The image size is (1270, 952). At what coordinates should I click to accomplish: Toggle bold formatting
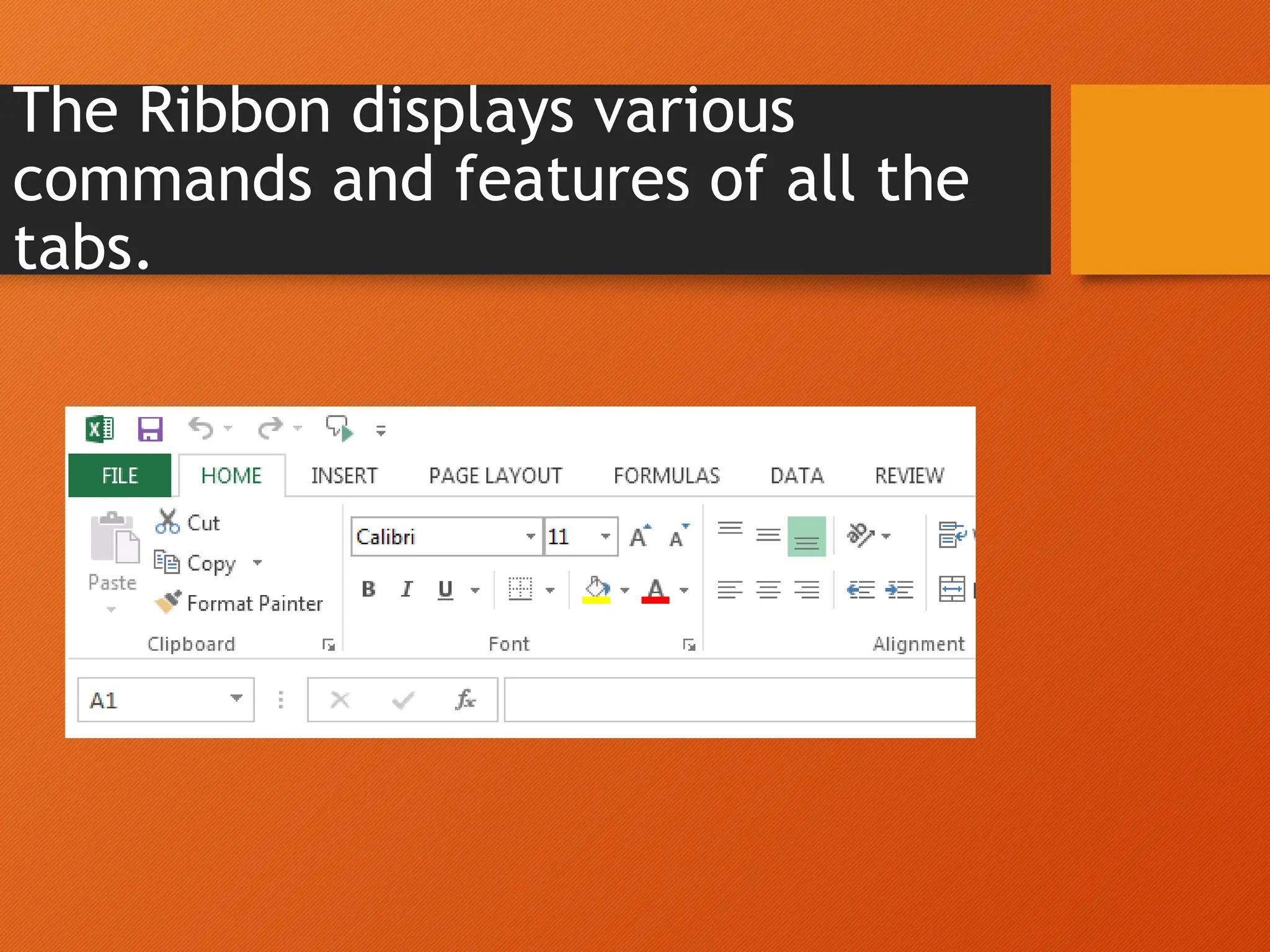coord(368,589)
